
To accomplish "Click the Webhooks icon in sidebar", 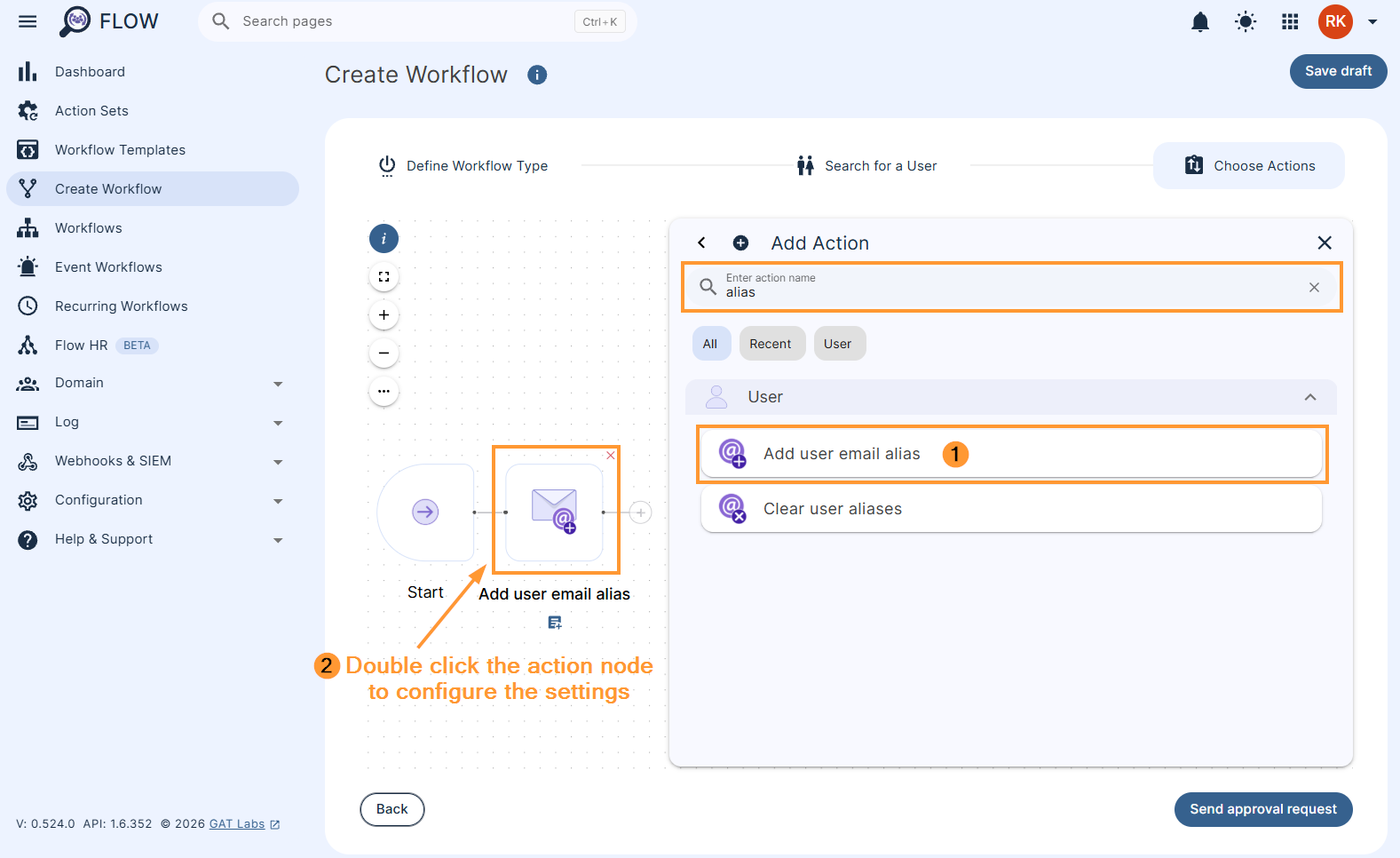I will point(28,461).
